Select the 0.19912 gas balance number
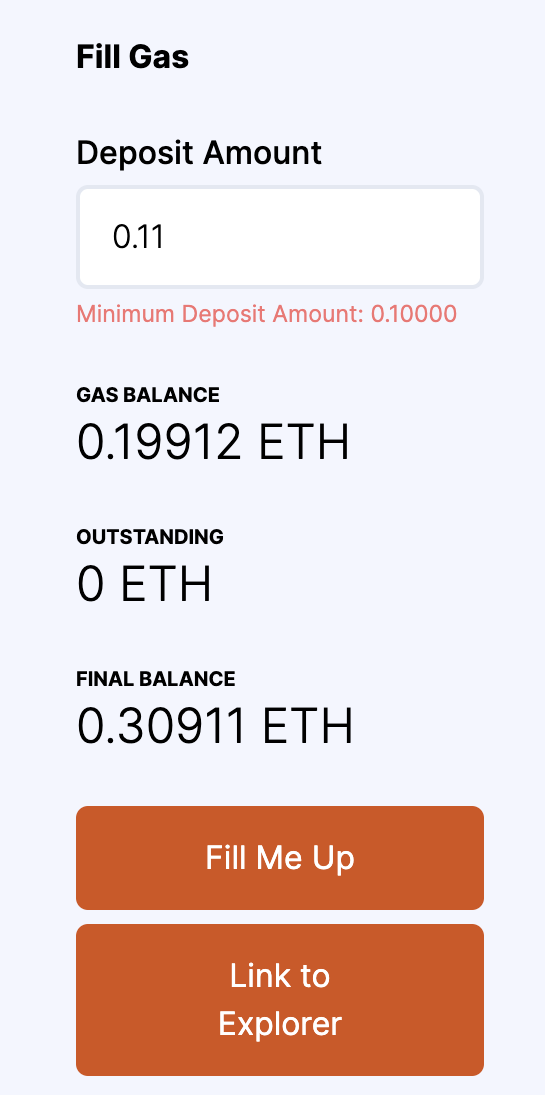The width and height of the screenshot is (545, 1095). [159, 443]
